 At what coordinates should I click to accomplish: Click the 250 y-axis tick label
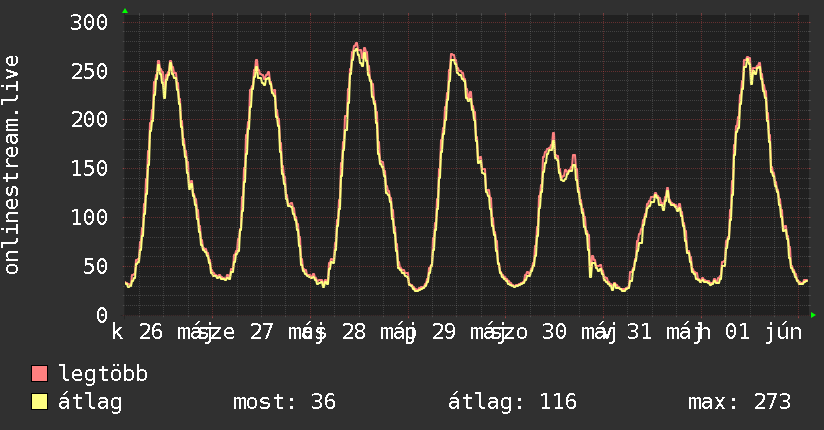tap(89, 71)
